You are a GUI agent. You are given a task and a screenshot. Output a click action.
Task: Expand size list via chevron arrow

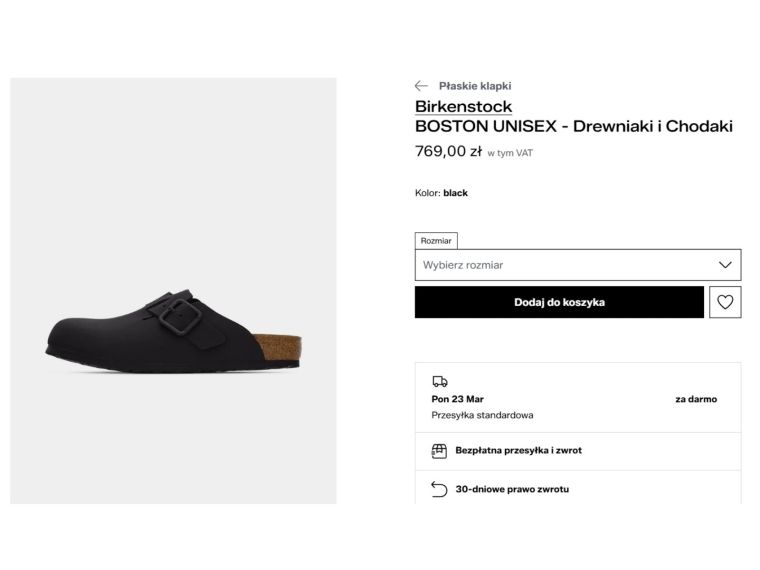726,265
